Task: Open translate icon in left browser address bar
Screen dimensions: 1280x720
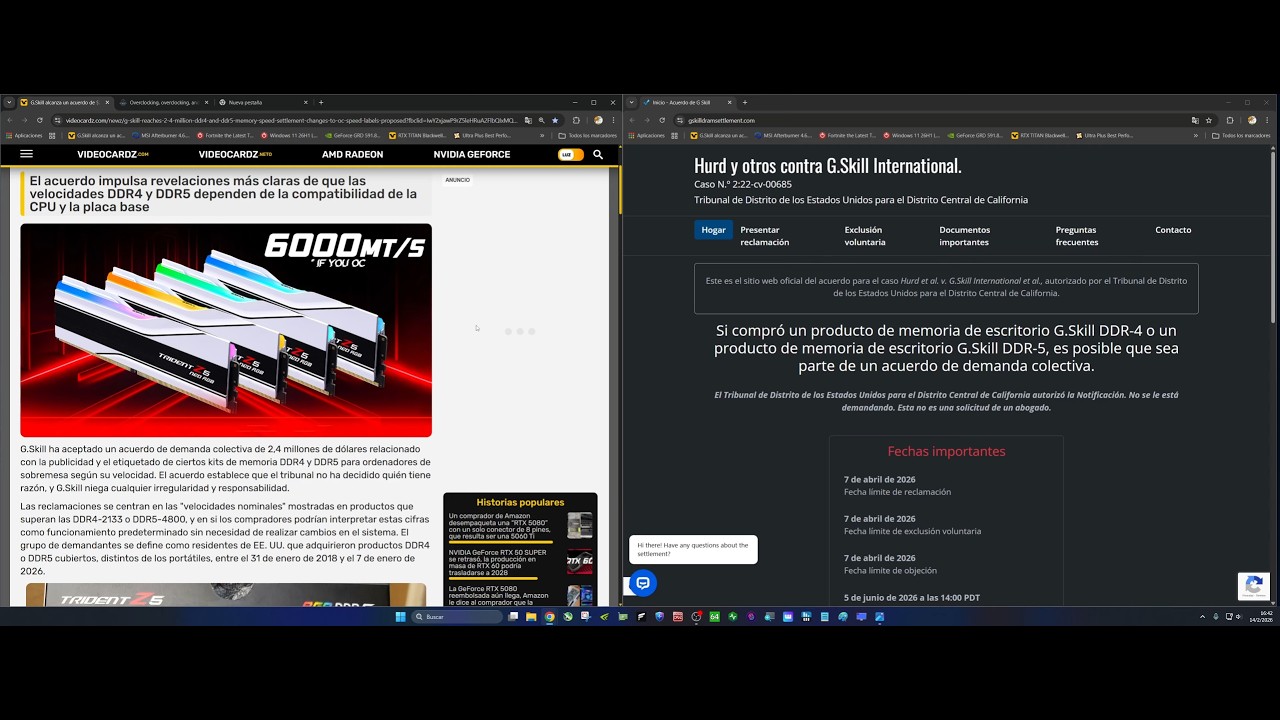Action: (x=528, y=120)
